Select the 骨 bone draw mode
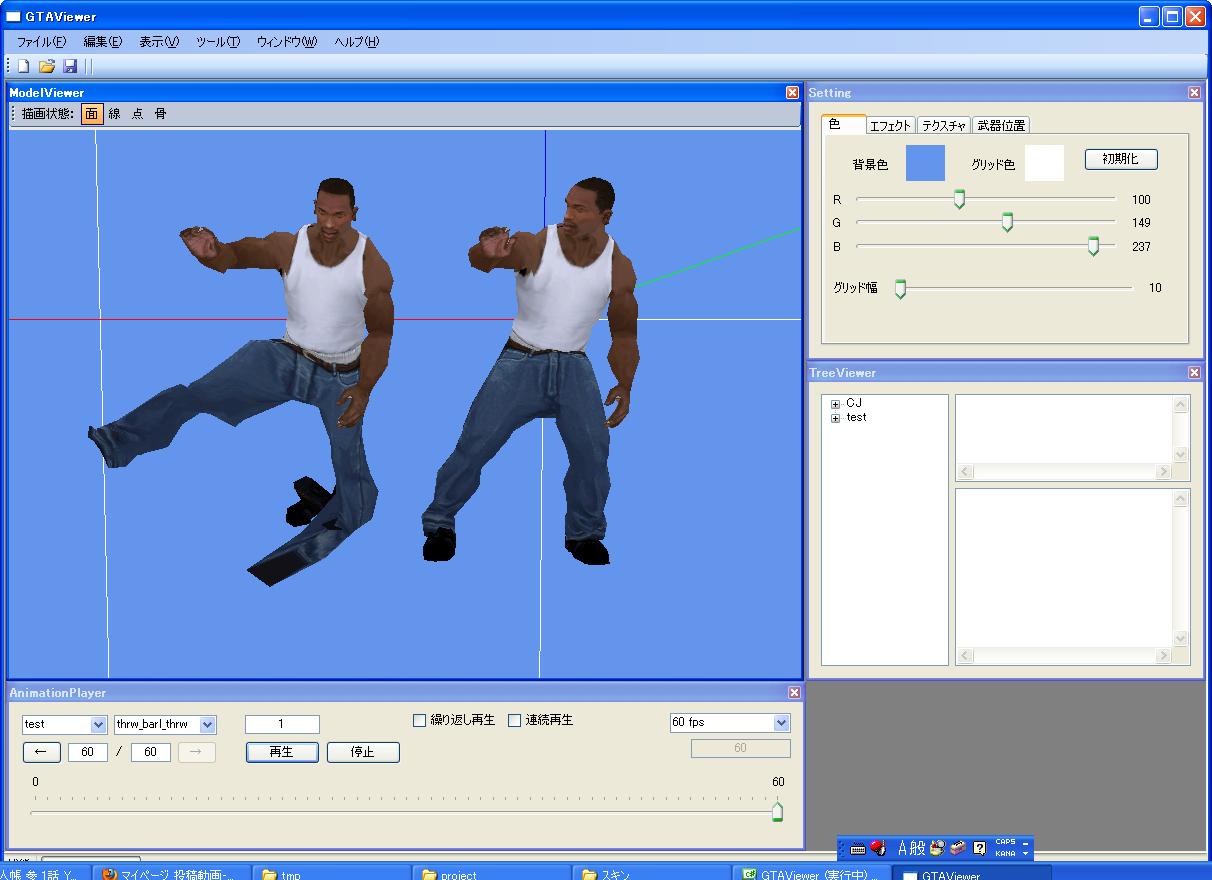1212x880 pixels. click(160, 114)
